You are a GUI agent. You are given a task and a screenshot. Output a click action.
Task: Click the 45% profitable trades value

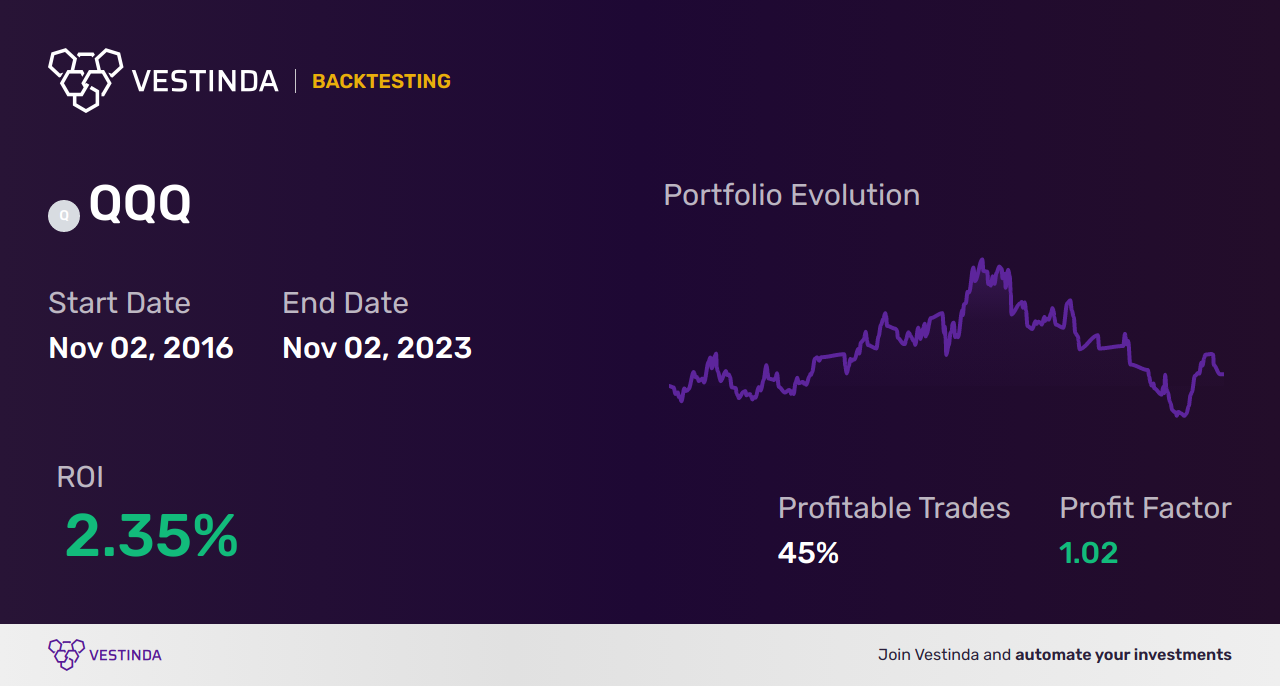pyautogui.click(x=808, y=552)
